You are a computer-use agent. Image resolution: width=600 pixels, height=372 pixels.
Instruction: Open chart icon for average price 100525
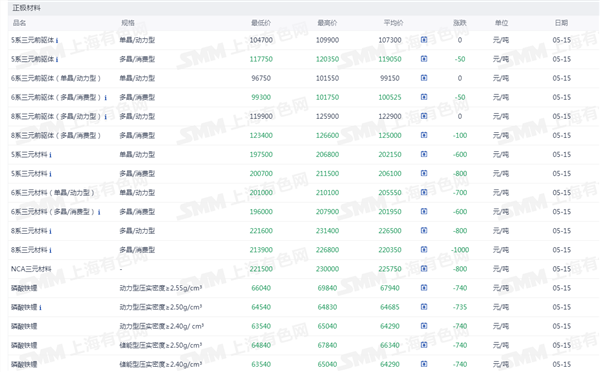point(424,97)
